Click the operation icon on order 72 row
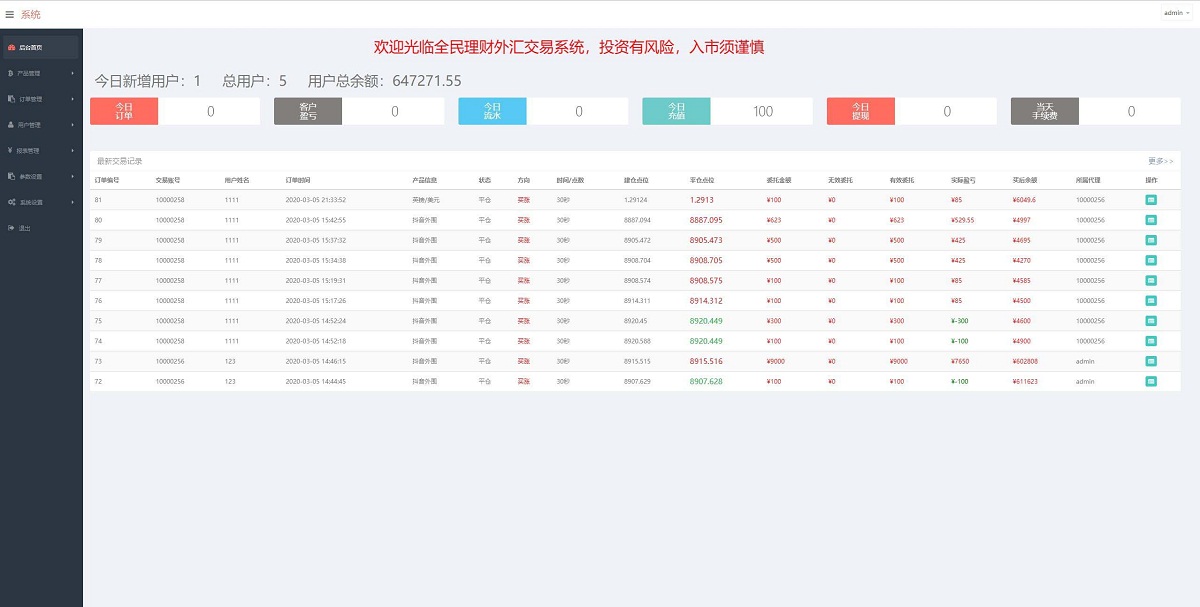Image resolution: width=1200 pixels, height=607 pixels. pos(1152,381)
